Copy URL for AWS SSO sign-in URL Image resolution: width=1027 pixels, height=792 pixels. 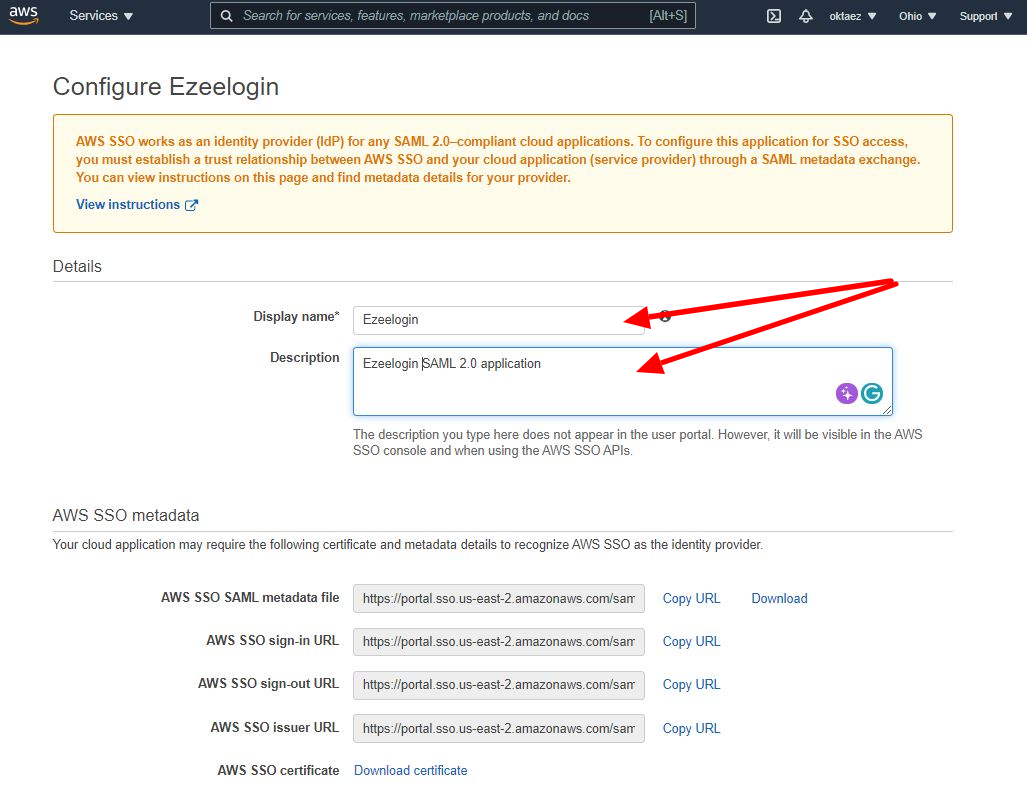click(x=691, y=641)
